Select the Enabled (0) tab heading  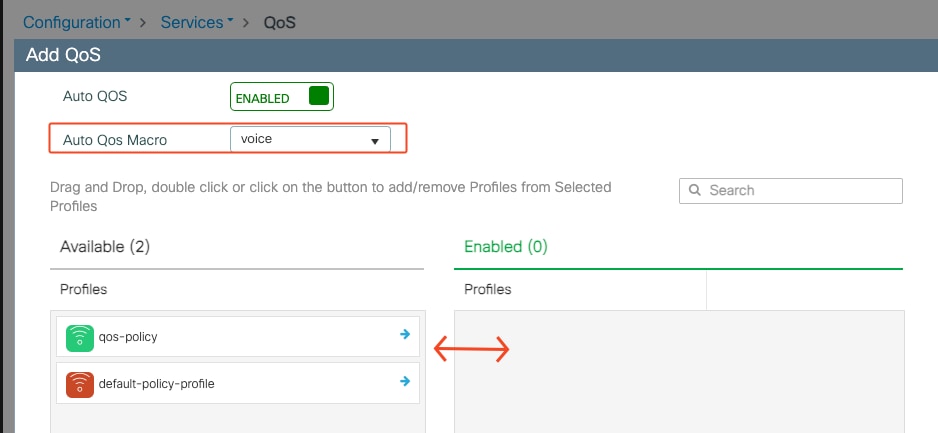506,246
